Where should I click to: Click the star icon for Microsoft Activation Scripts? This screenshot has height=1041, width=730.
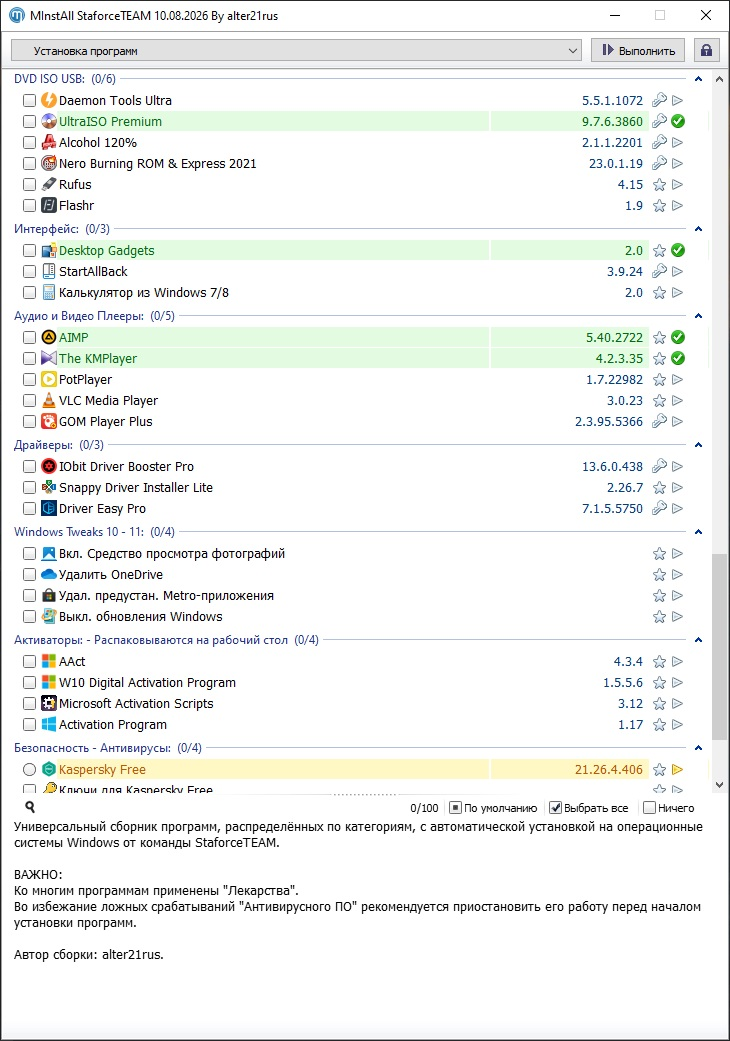[x=659, y=704]
